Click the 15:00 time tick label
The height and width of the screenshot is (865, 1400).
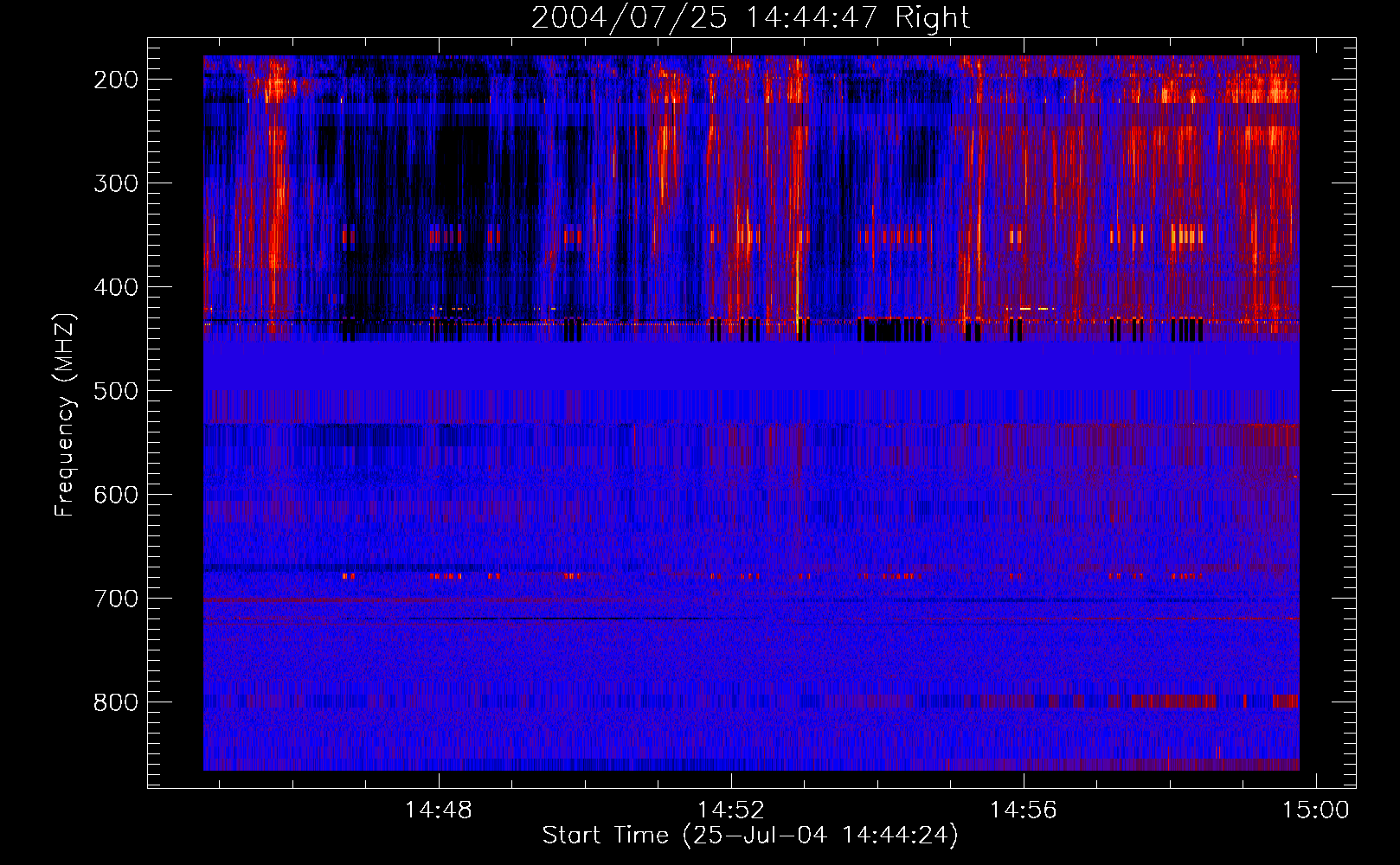pos(1316,810)
